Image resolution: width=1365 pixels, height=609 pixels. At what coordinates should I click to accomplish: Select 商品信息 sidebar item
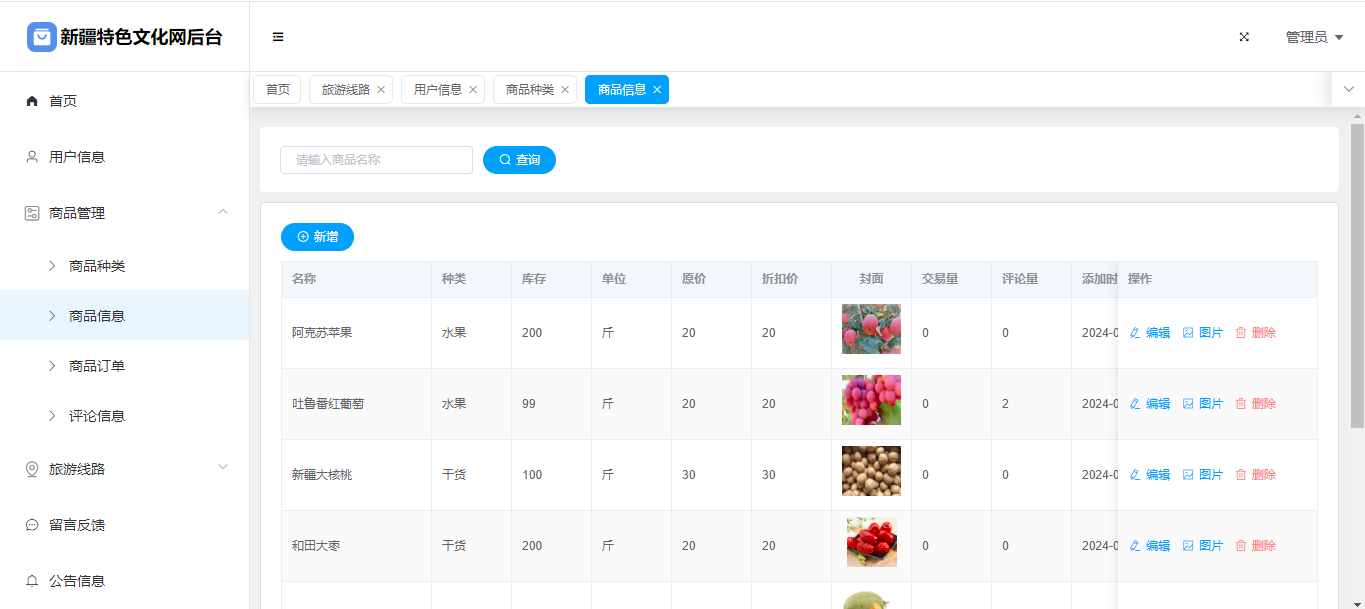[125, 316]
